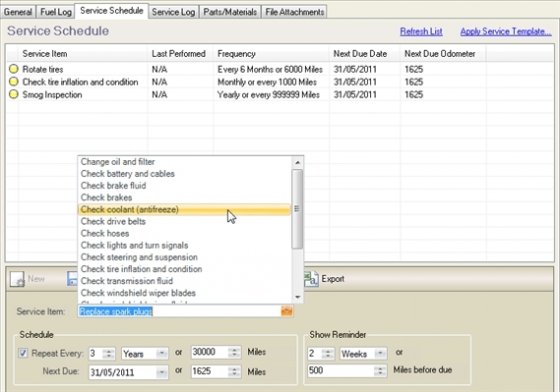Click dropdown list scroll up arrow
Viewport: 560px width, 392px height.
tap(297, 162)
